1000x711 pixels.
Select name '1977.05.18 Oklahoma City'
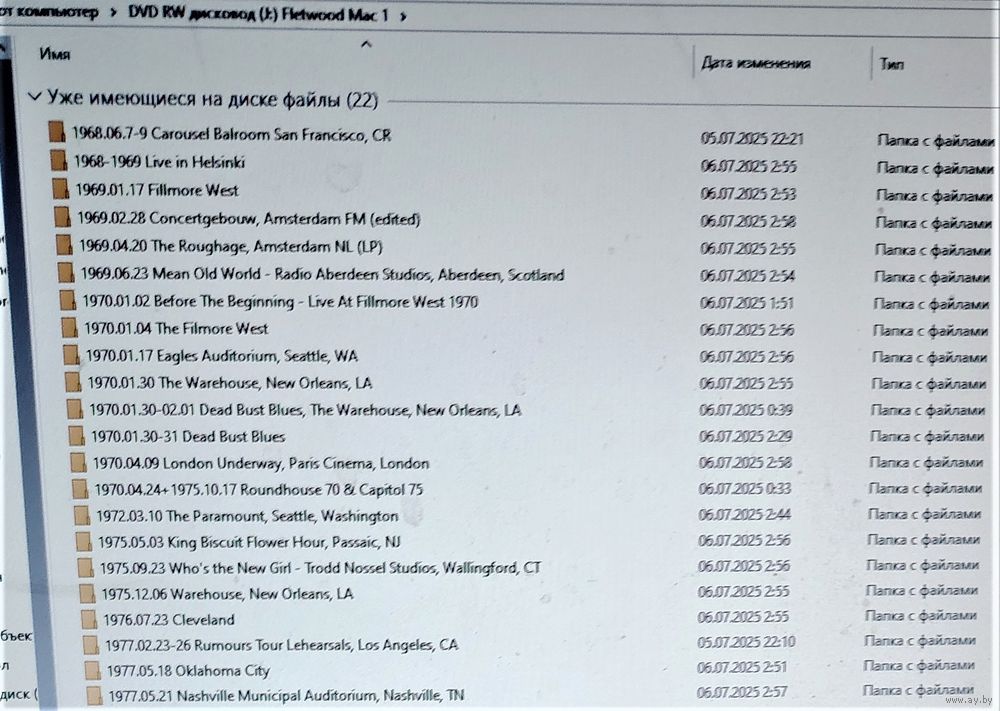coord(189,671)
